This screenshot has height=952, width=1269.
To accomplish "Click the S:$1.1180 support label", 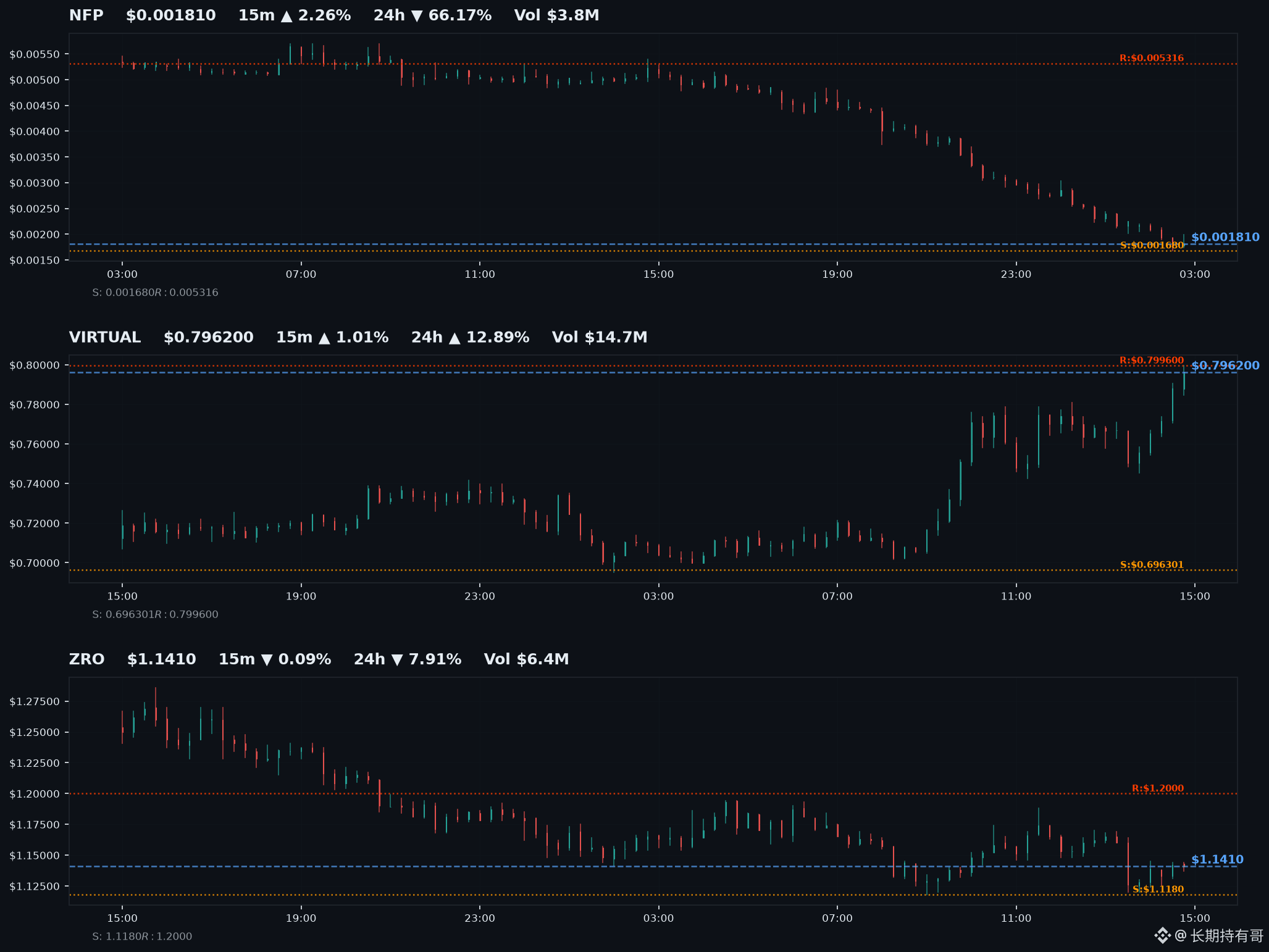I will pyautogui.click(x=1158, y=890).
